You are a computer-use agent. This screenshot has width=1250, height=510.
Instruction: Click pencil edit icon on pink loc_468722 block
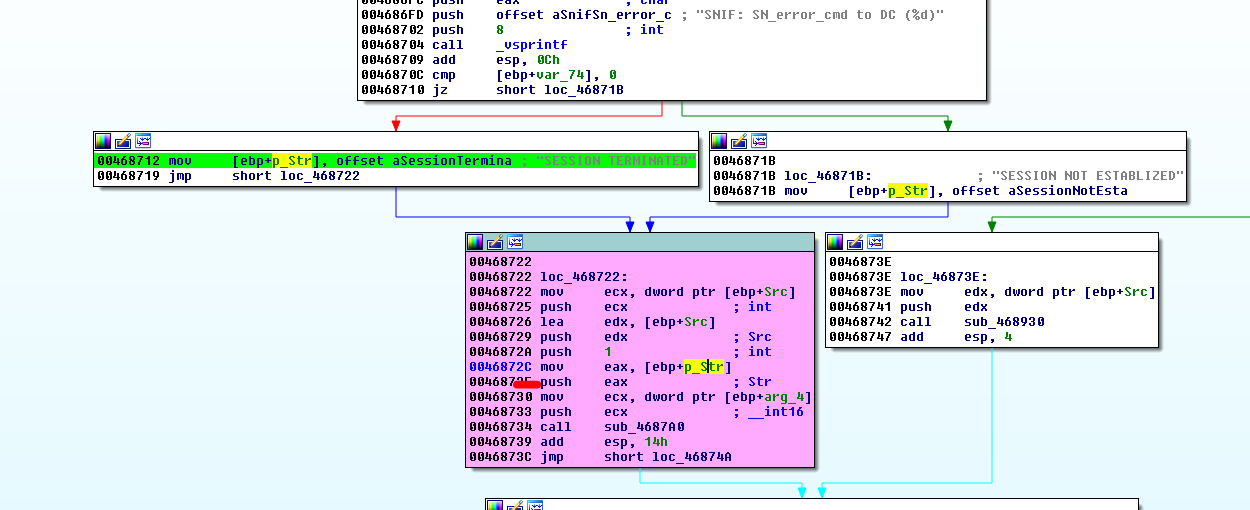coord(495,242)
